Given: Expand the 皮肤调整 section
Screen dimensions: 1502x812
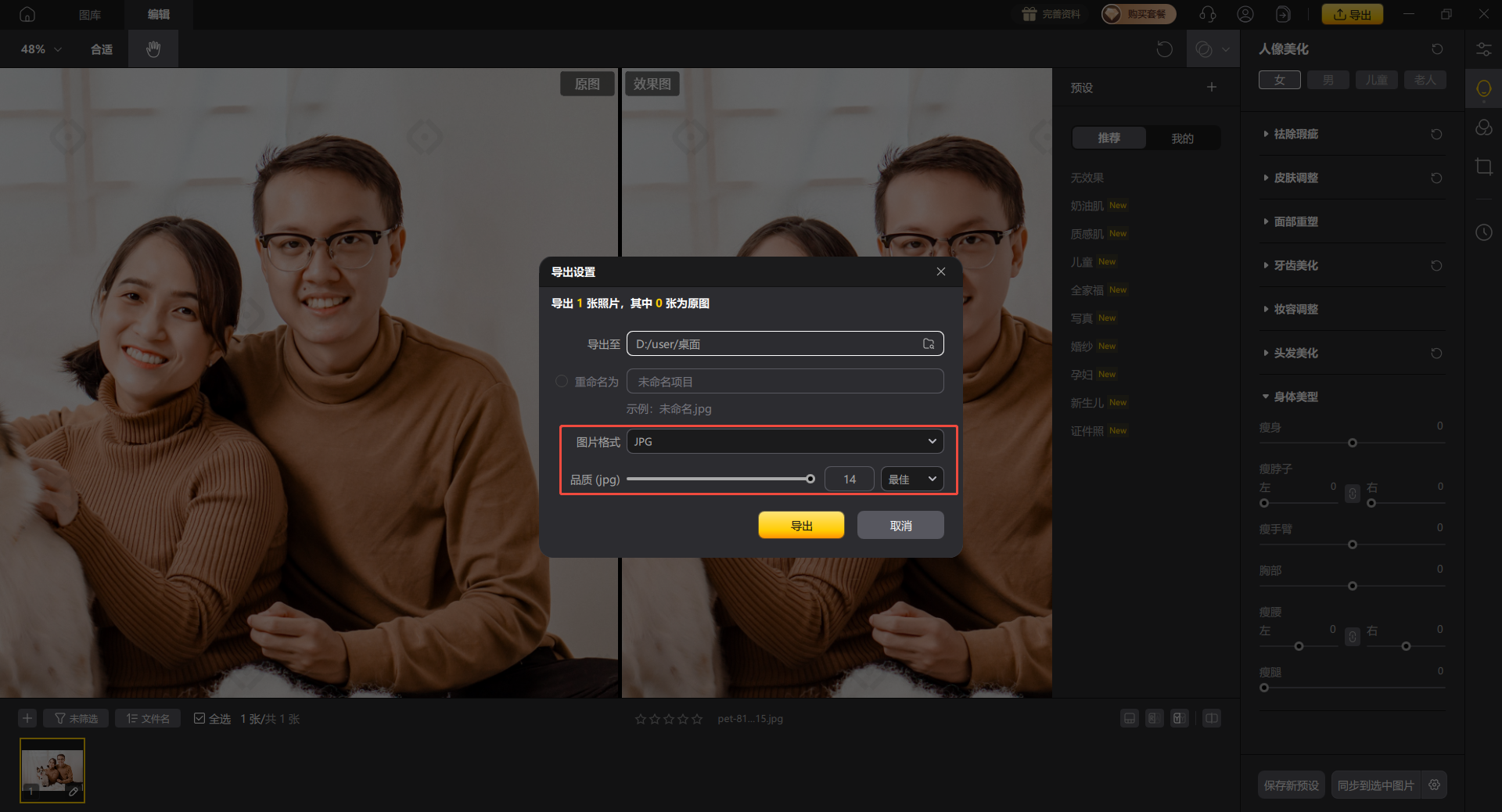Looking at the screenshot, I should pos(1295,178).
